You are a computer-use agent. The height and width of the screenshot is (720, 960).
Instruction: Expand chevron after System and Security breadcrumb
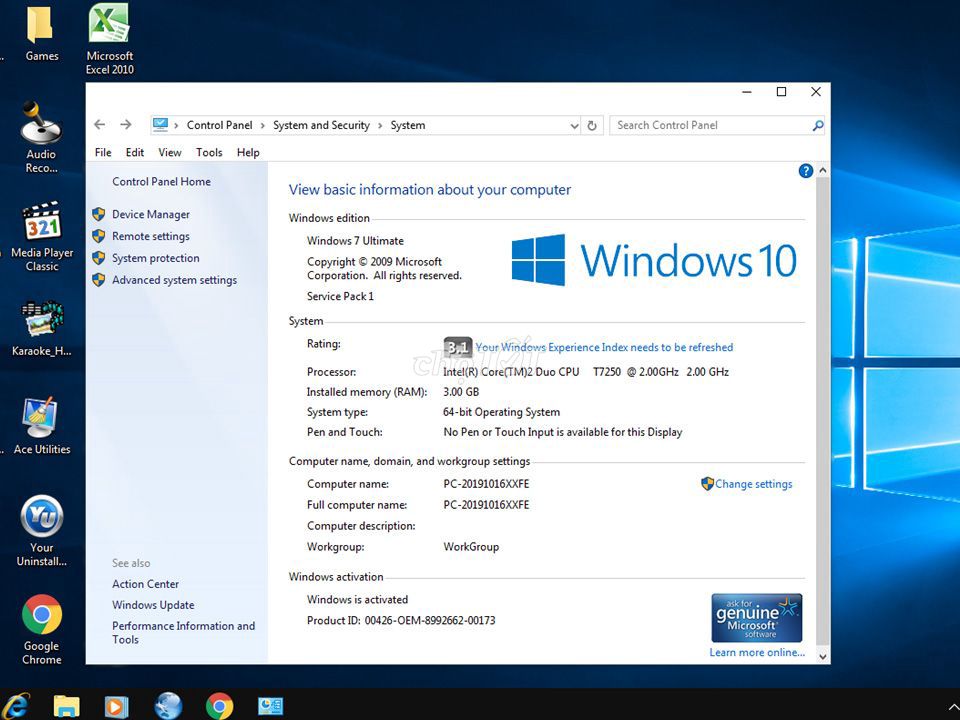(x=380, y=126)
